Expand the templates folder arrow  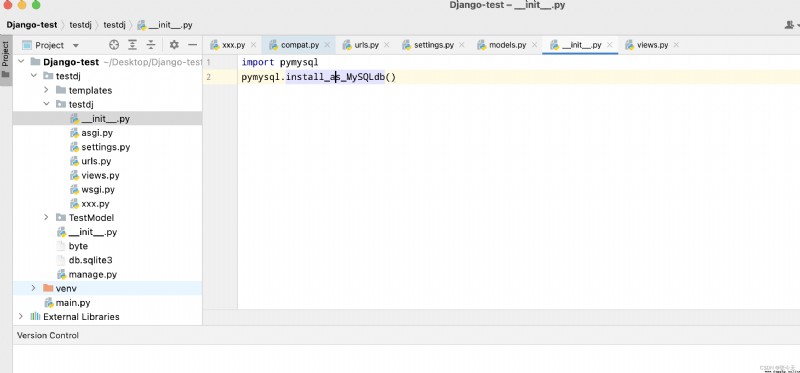46,90
